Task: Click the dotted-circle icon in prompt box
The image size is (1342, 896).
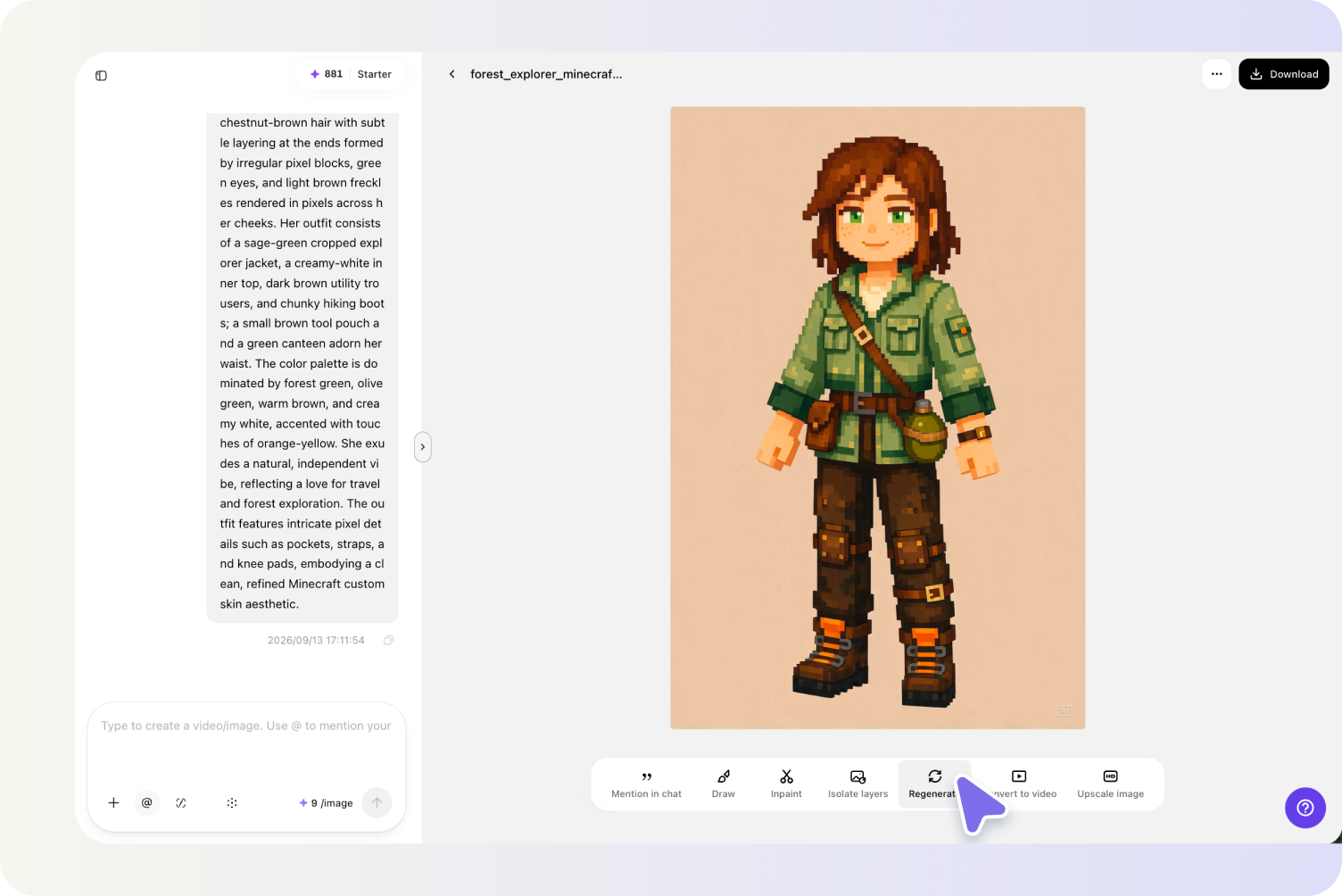Action: pyautogui.click(x=232, y=803)
